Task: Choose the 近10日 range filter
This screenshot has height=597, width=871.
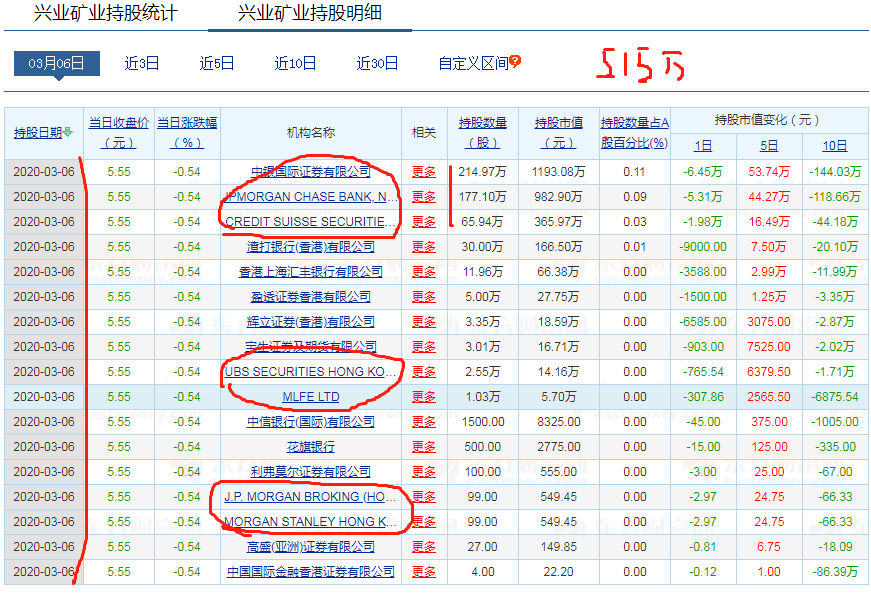Action: click(x=295, y=63)
